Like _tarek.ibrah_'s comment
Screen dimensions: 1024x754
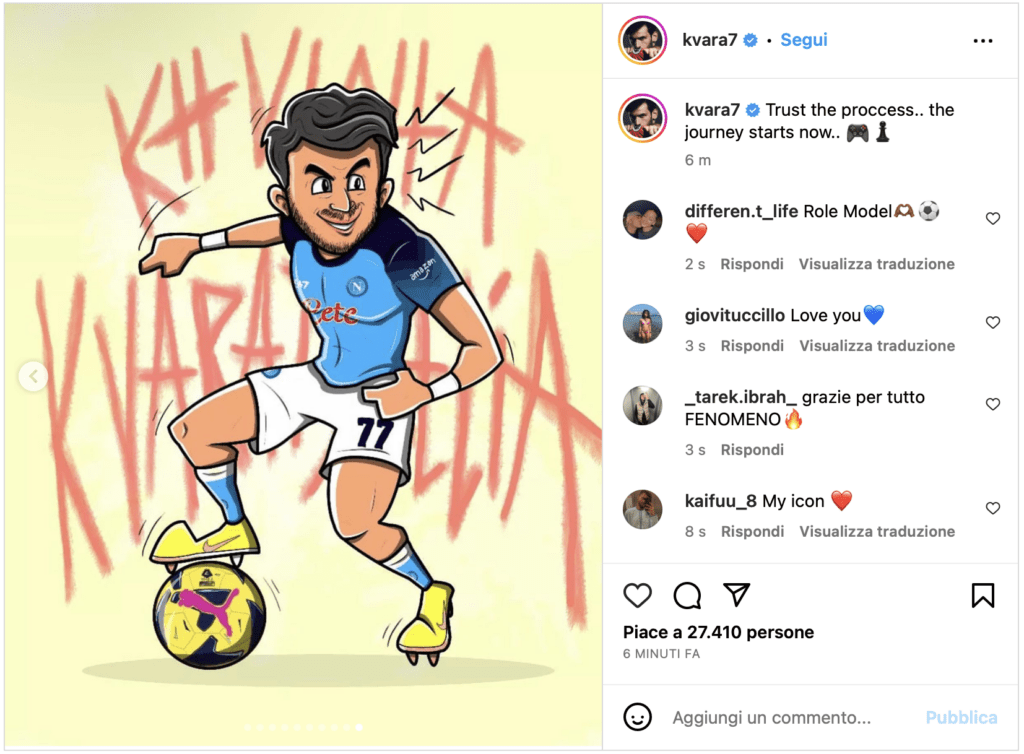pyautogui.click(x=993, y=404)
